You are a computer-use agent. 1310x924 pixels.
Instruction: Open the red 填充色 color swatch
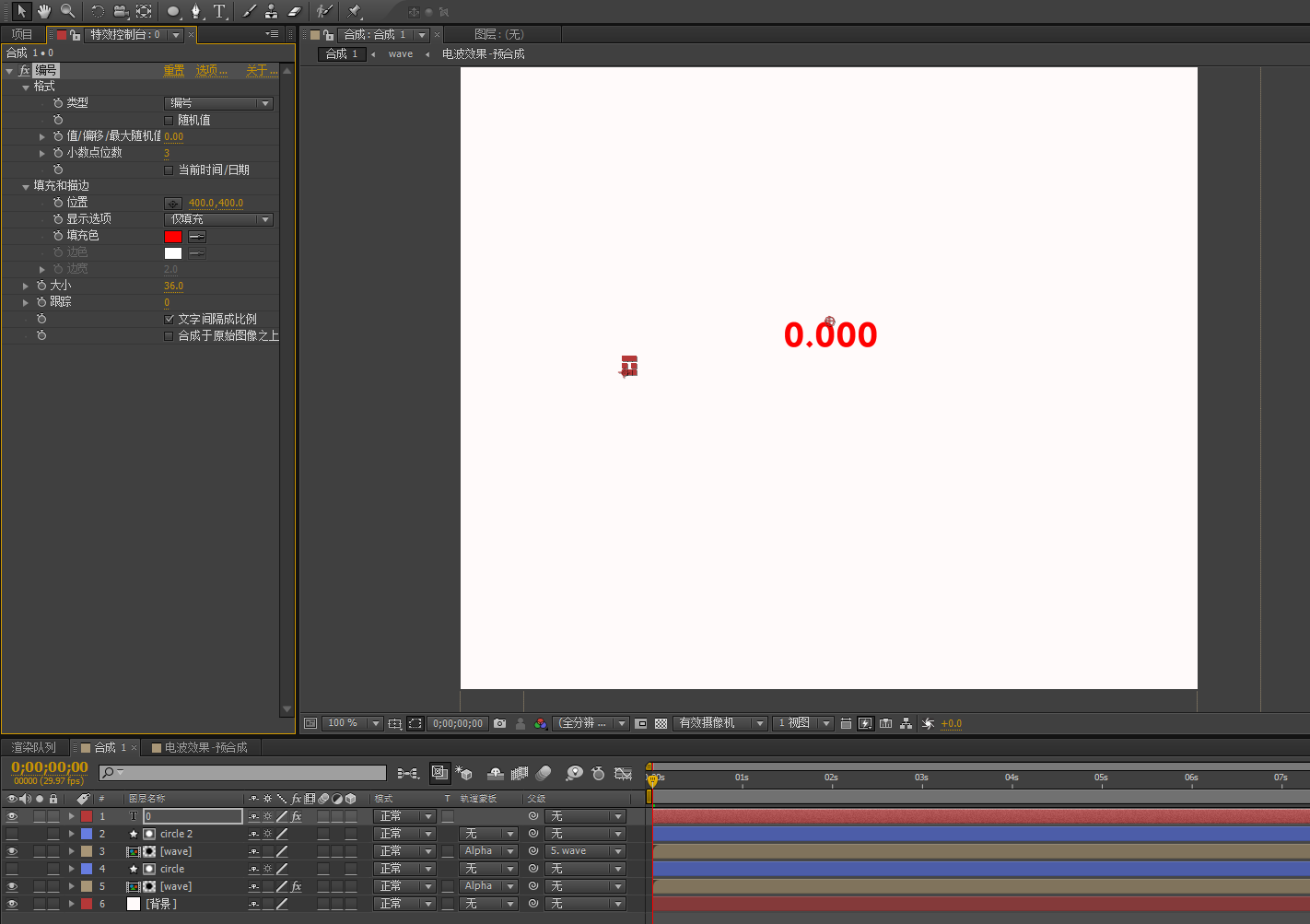[173, 237]
